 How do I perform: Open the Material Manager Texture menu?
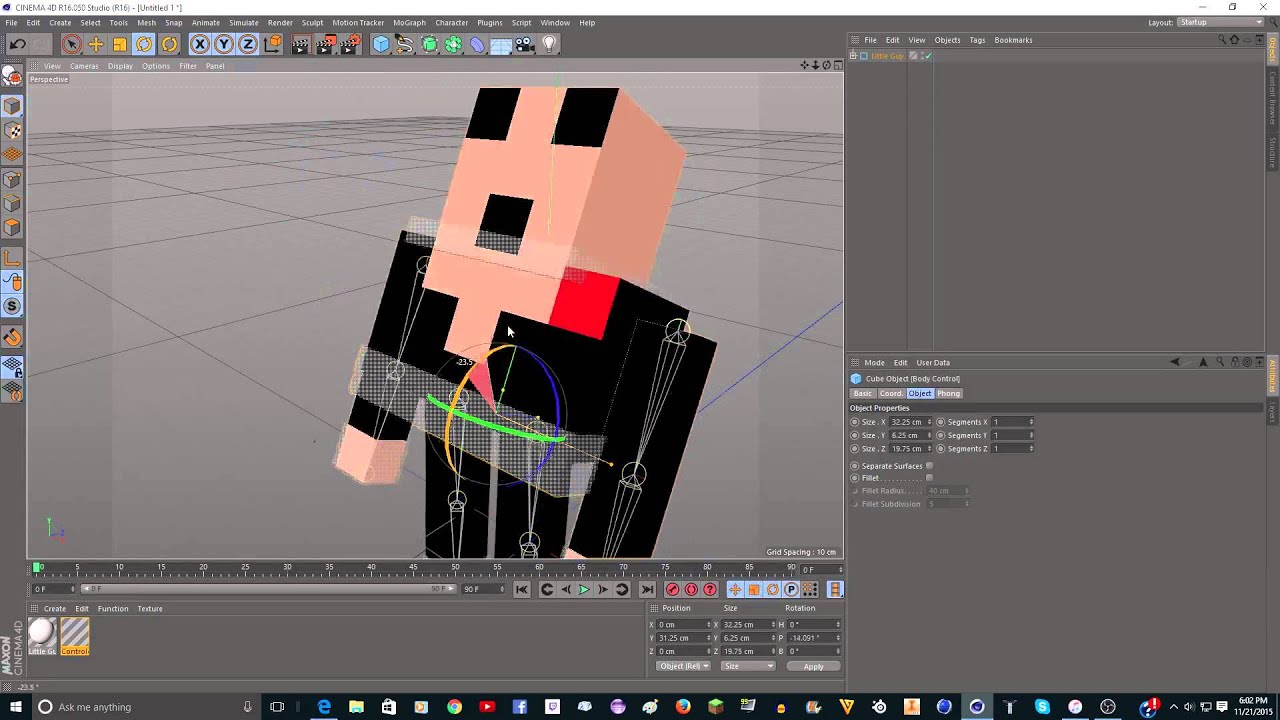(150, 608)
